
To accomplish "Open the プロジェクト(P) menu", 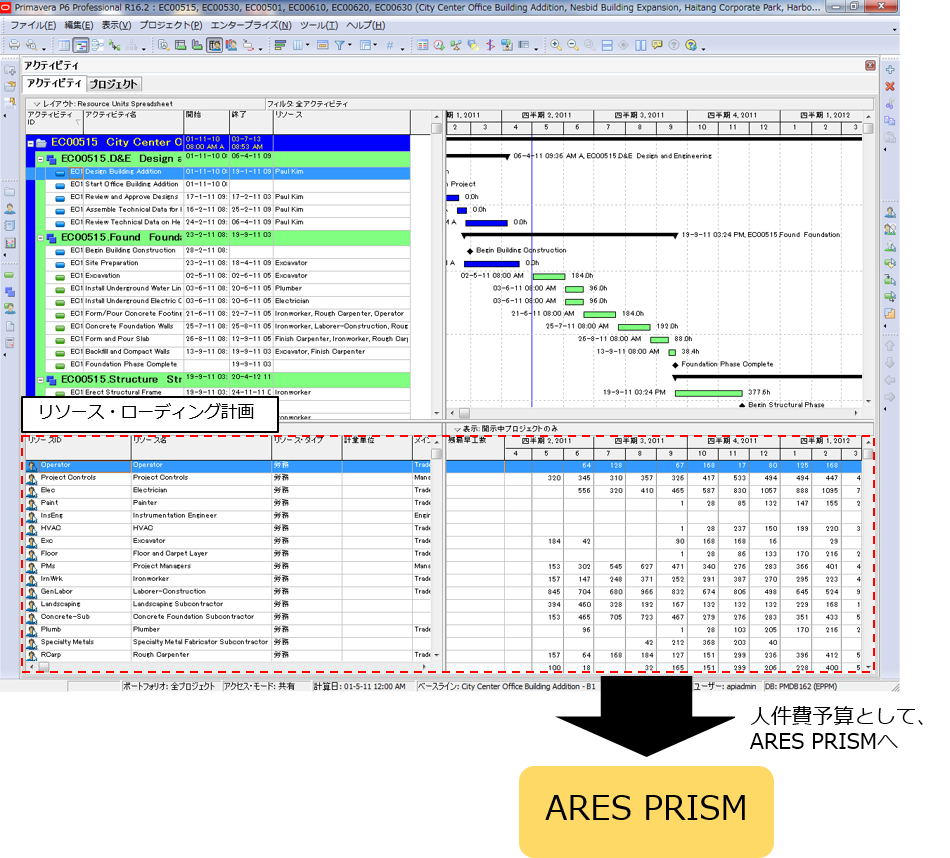I will click(171, 25).
